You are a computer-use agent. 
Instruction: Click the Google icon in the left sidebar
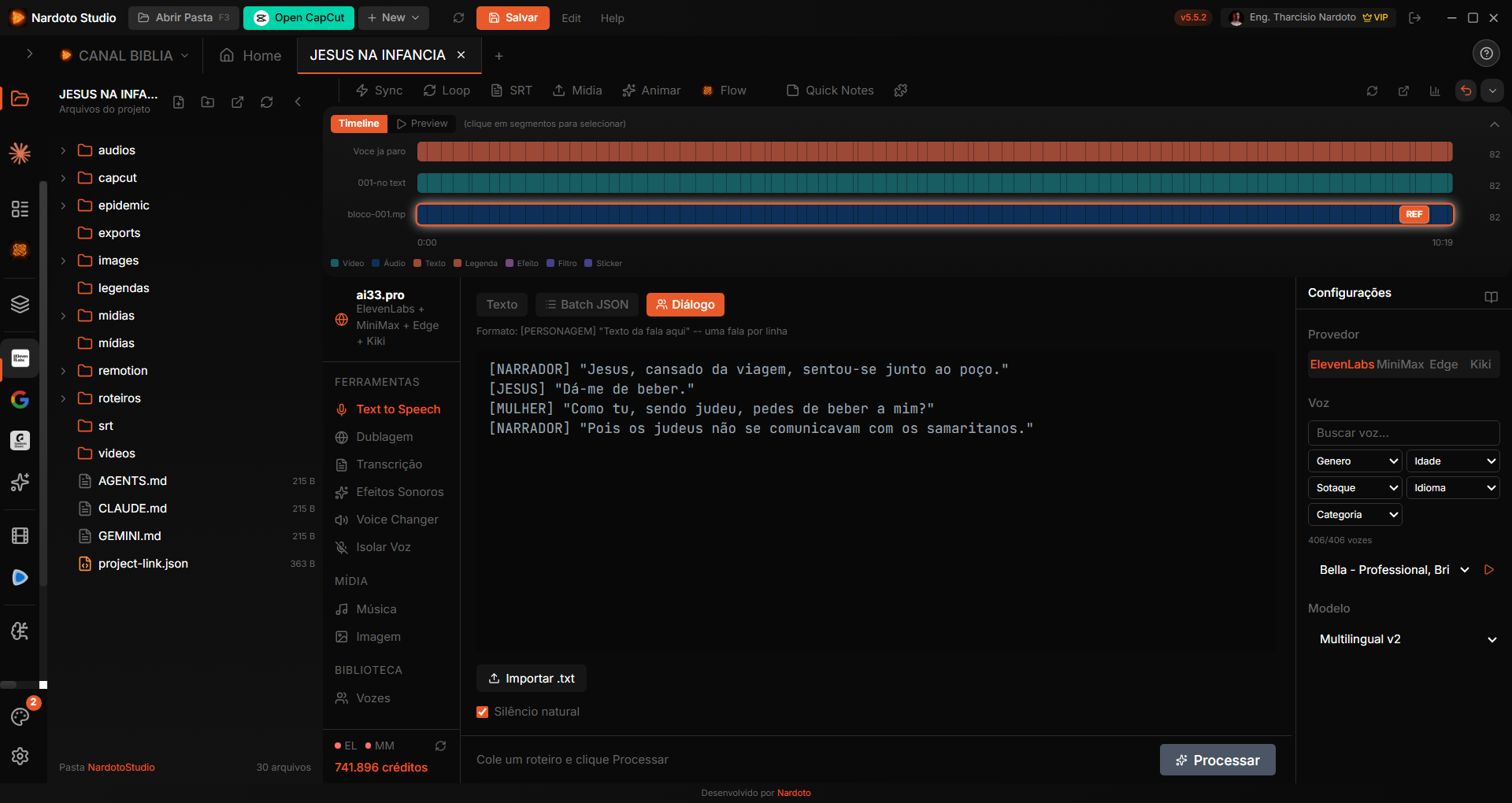[20, 400]
